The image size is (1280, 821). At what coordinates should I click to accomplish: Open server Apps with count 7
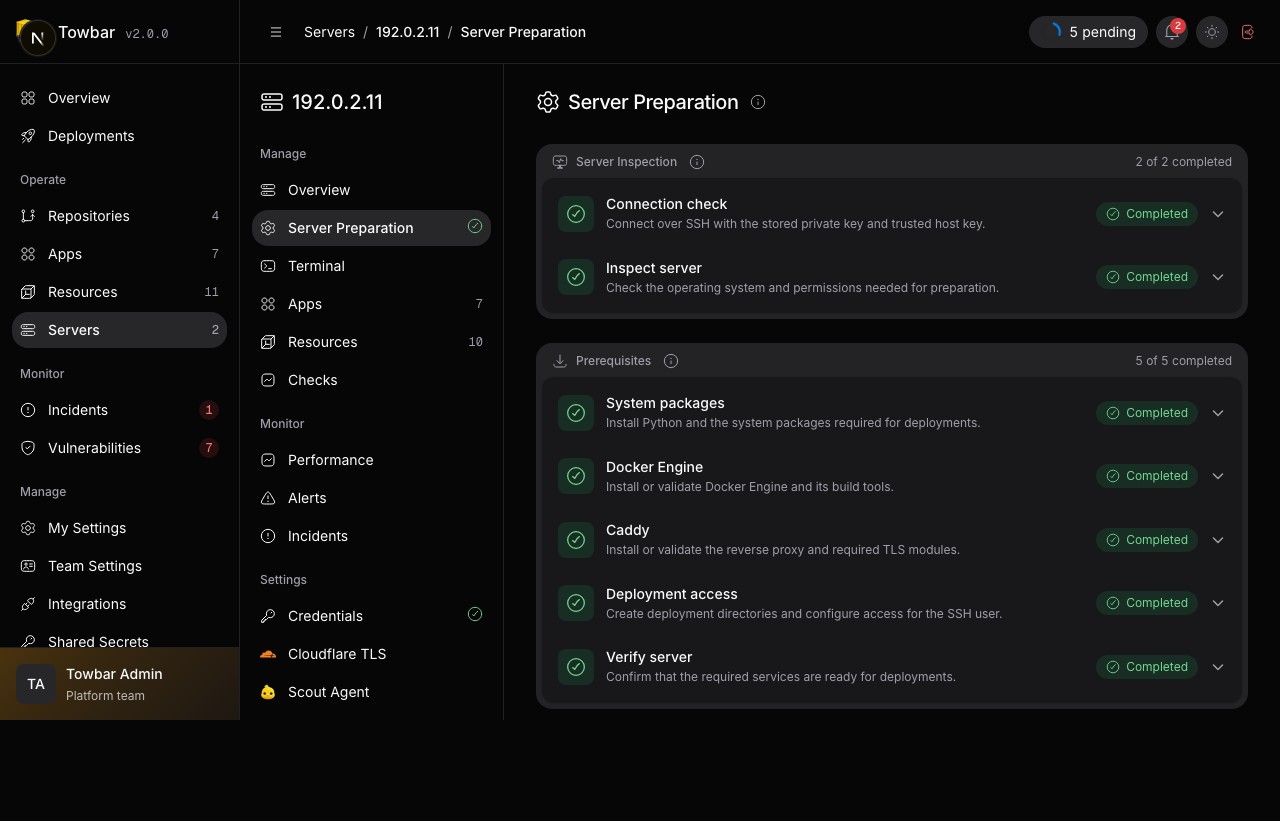click(371, 304)
